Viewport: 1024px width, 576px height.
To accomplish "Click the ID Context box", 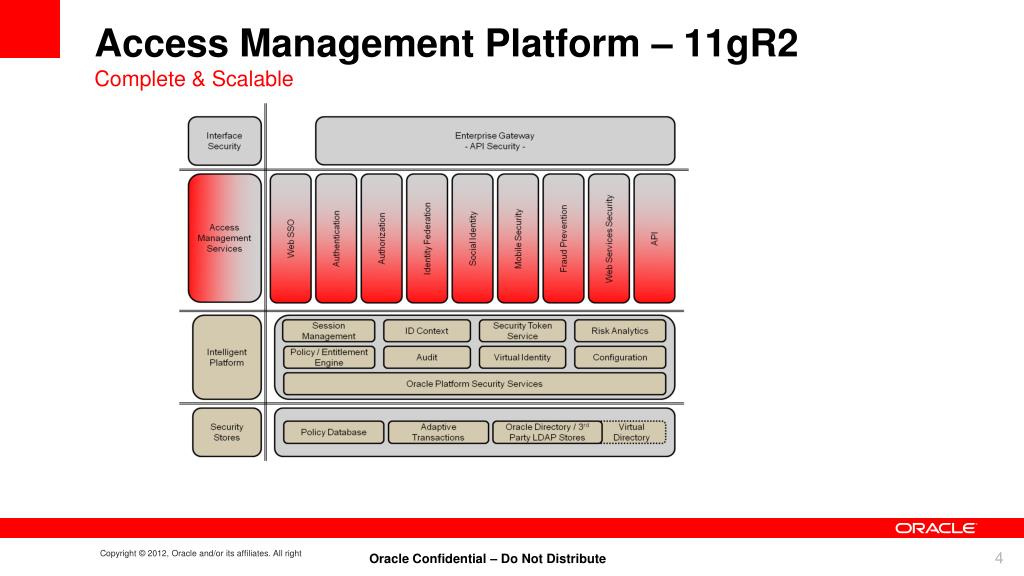I will (426, 331).
